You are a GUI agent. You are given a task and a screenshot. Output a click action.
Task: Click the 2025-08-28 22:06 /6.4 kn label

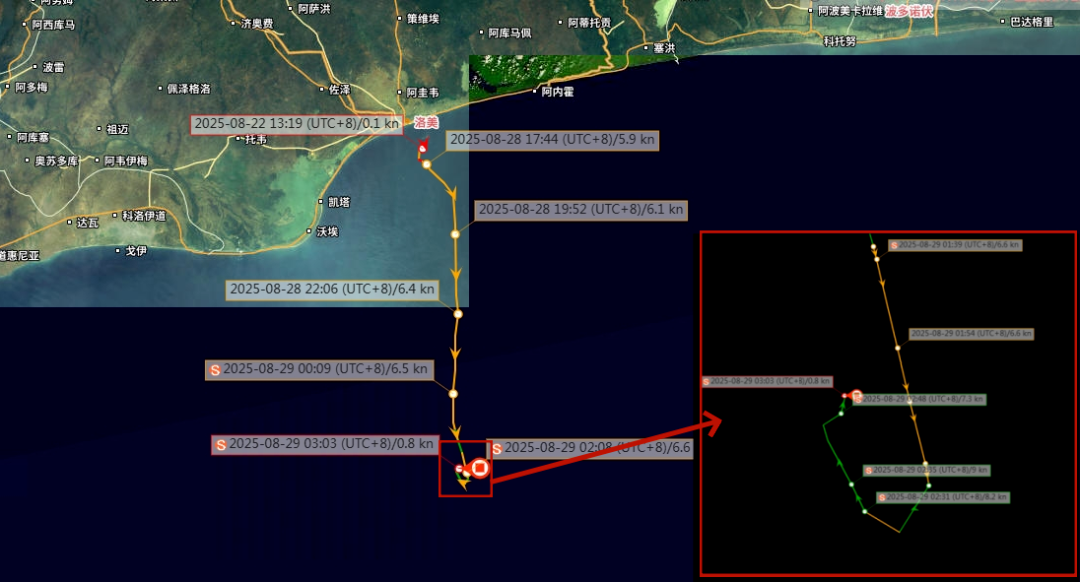point(332,289)
